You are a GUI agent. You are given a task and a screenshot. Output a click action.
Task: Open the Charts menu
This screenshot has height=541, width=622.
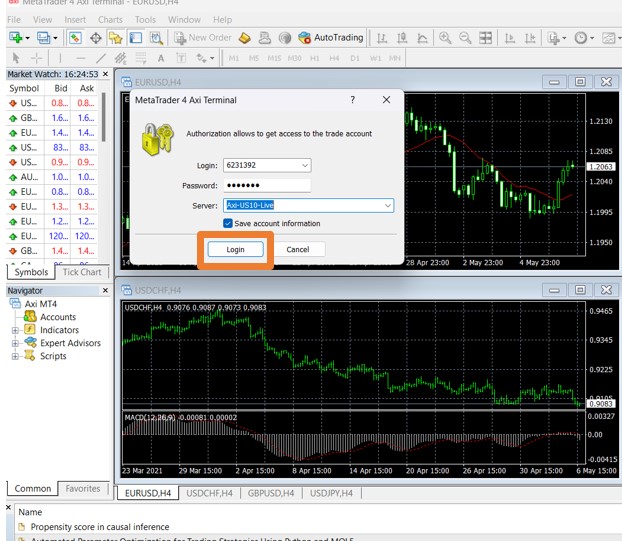click(x=110, y=20)
